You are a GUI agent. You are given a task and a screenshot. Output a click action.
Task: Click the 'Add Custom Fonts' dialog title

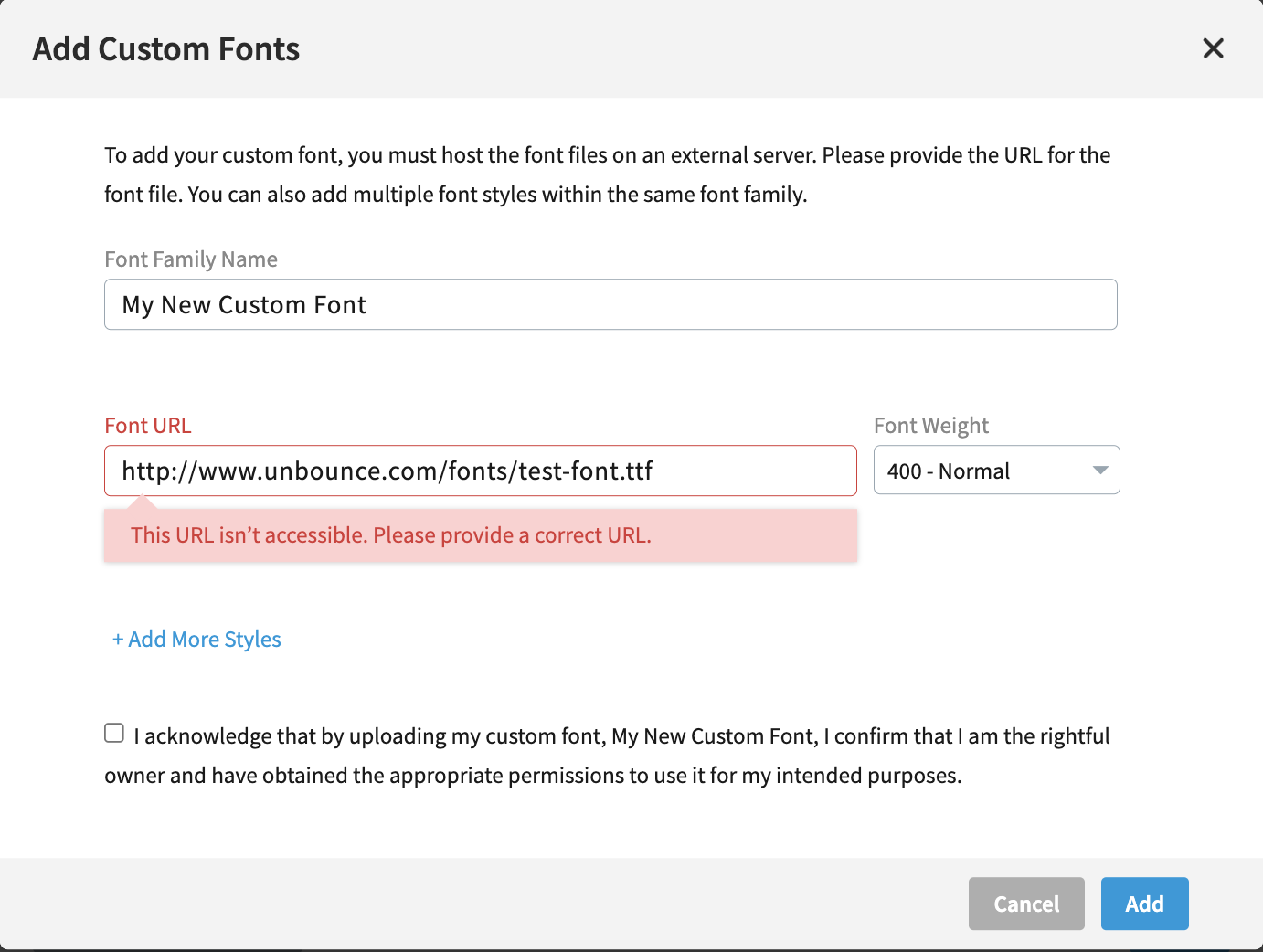(166, 49)
